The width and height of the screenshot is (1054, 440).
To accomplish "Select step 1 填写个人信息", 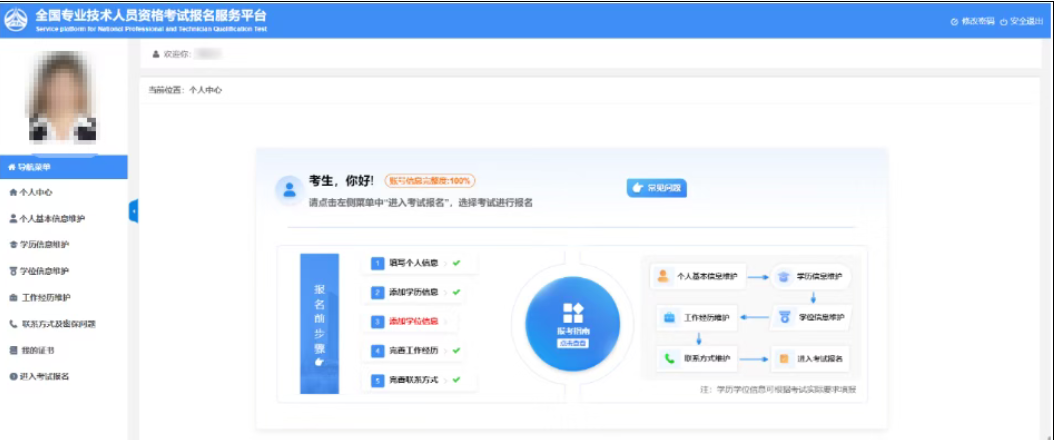I will point(419,263).
